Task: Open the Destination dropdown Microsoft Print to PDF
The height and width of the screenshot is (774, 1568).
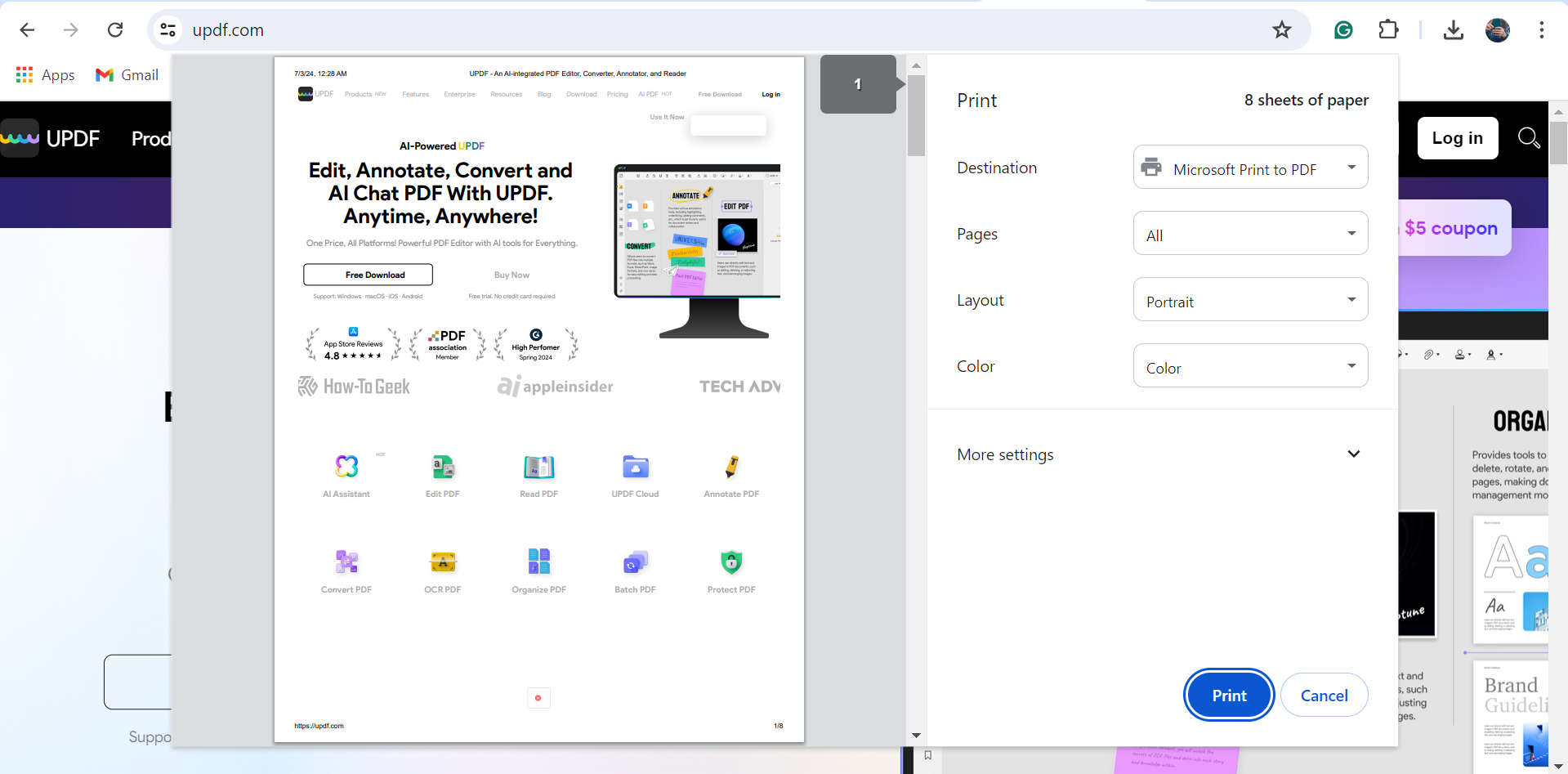Action: tap(1250, 168)
